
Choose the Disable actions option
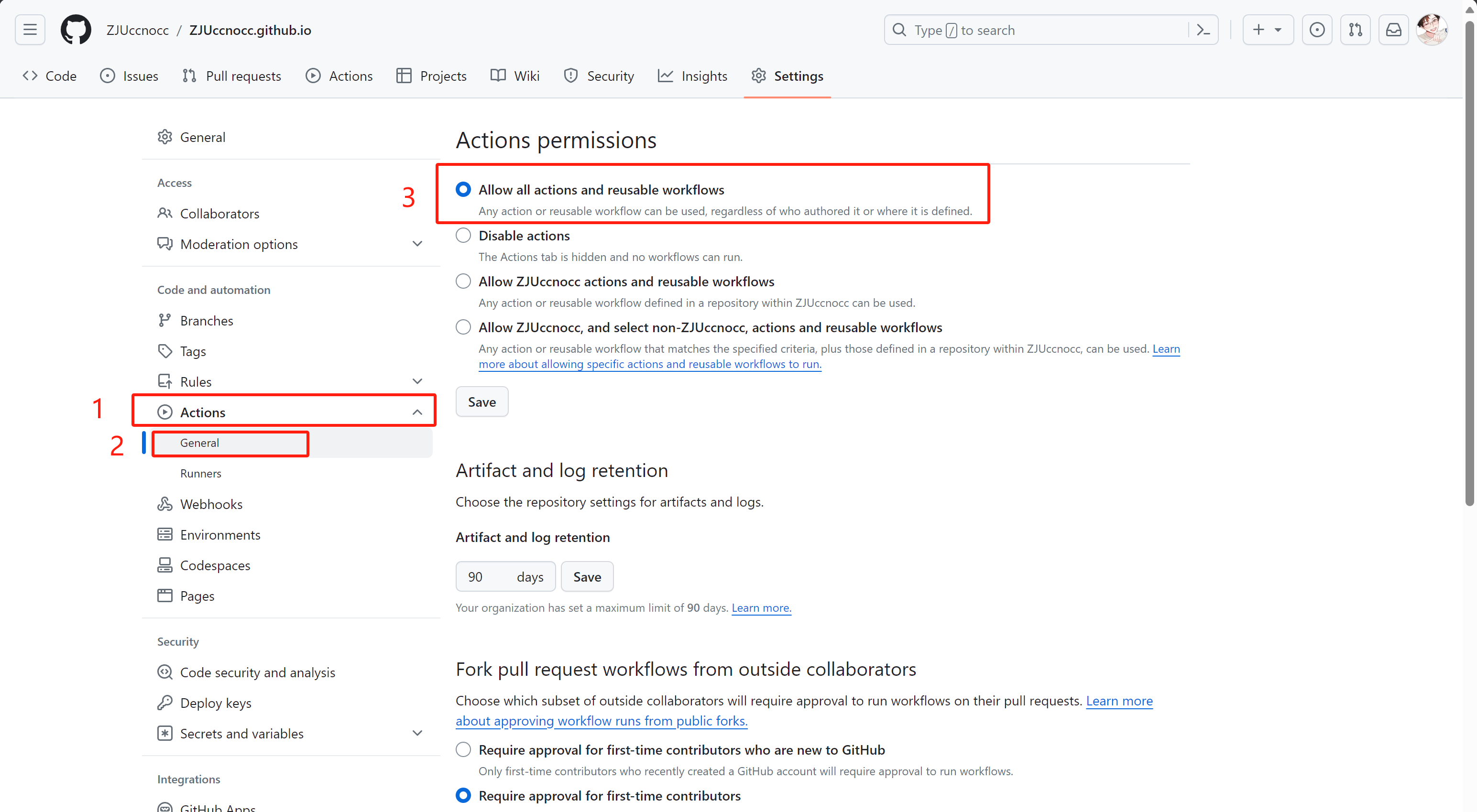click(463, 235)
